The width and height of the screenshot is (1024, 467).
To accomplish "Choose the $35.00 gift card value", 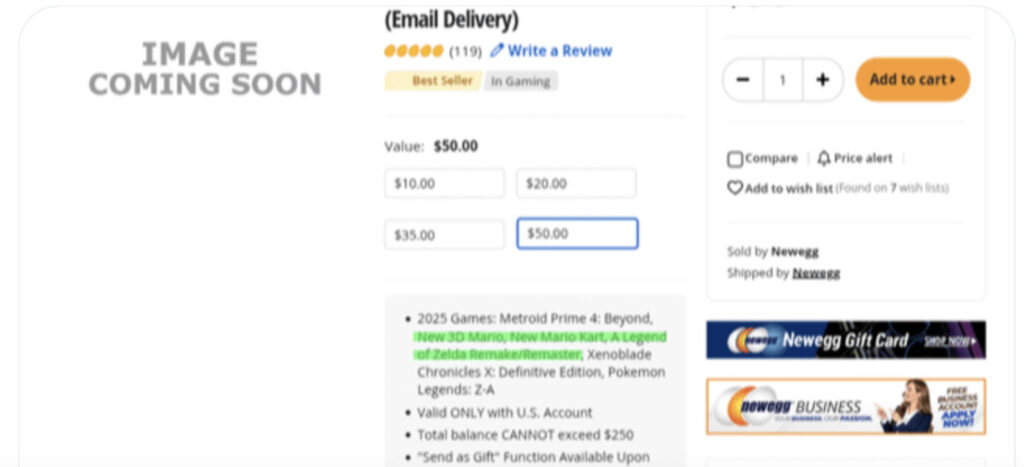I will coord(444,235).
